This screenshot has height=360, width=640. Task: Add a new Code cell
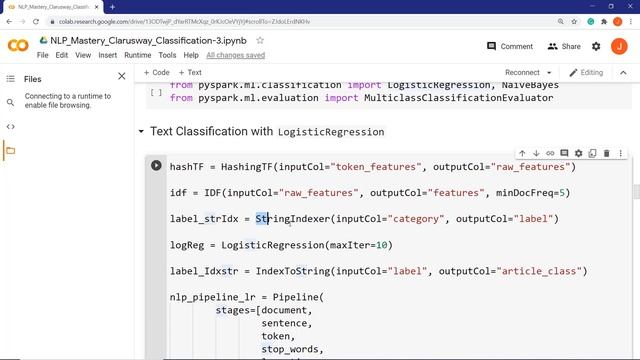[156, 72]
